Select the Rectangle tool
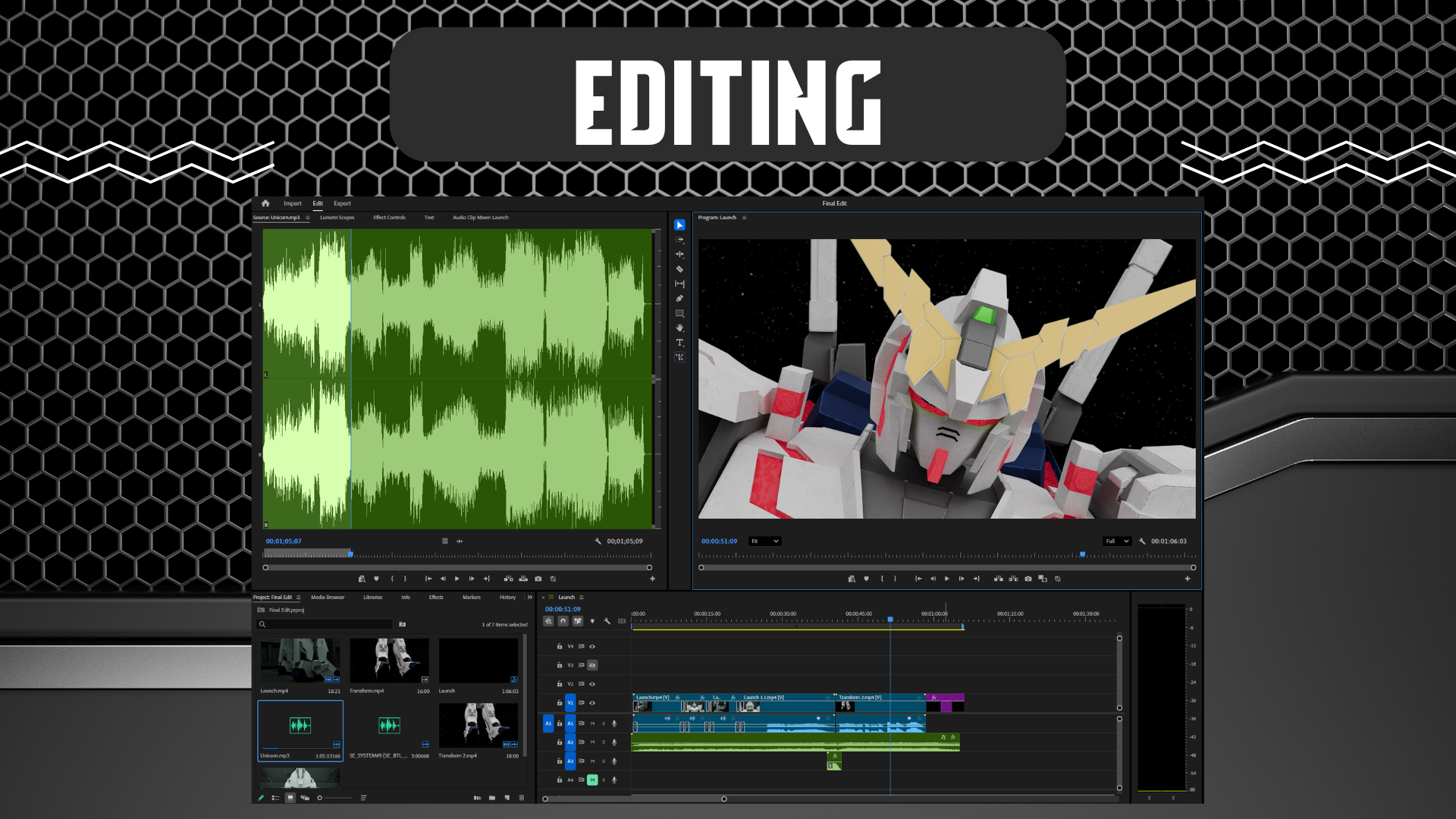This screenshot has width=1456, height=819. pyautogui.click(x=679, y=313)
